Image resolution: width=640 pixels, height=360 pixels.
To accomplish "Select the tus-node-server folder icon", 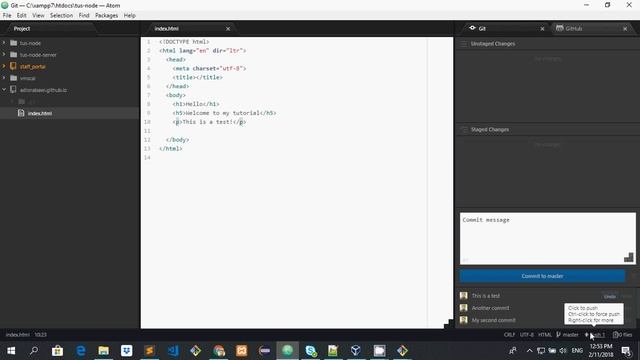I will pyautogui.click(x=13, y=54).
